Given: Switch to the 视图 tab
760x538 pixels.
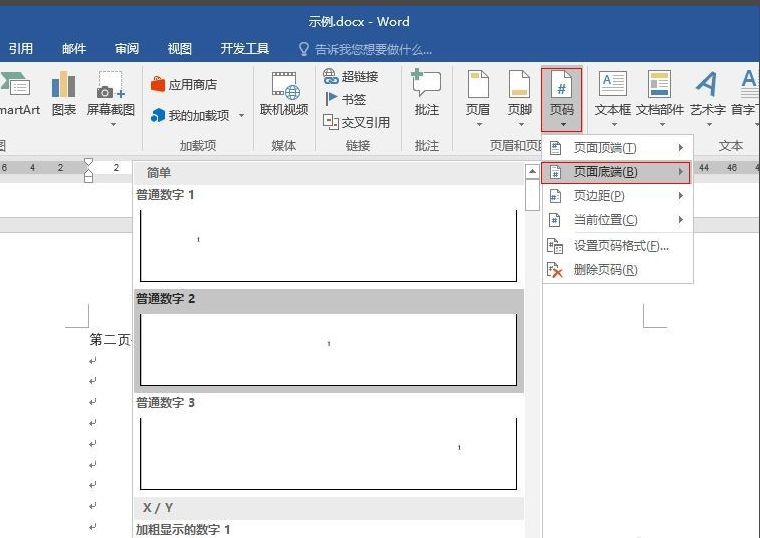Looking at the screenshot, I should point(179,48).
